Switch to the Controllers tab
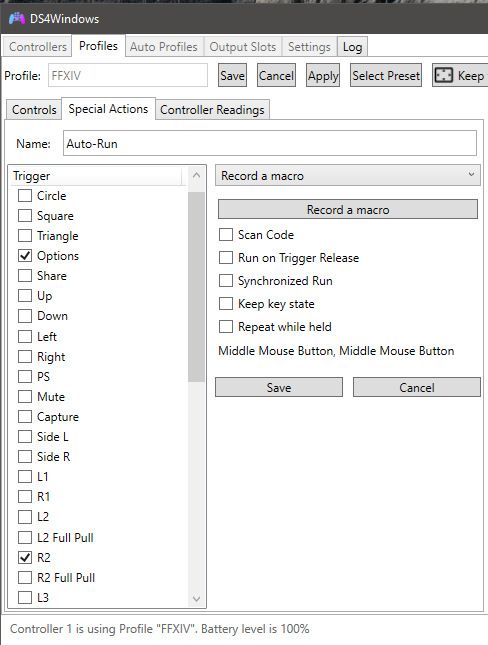The image size is (488, 645). coord(37,46)
